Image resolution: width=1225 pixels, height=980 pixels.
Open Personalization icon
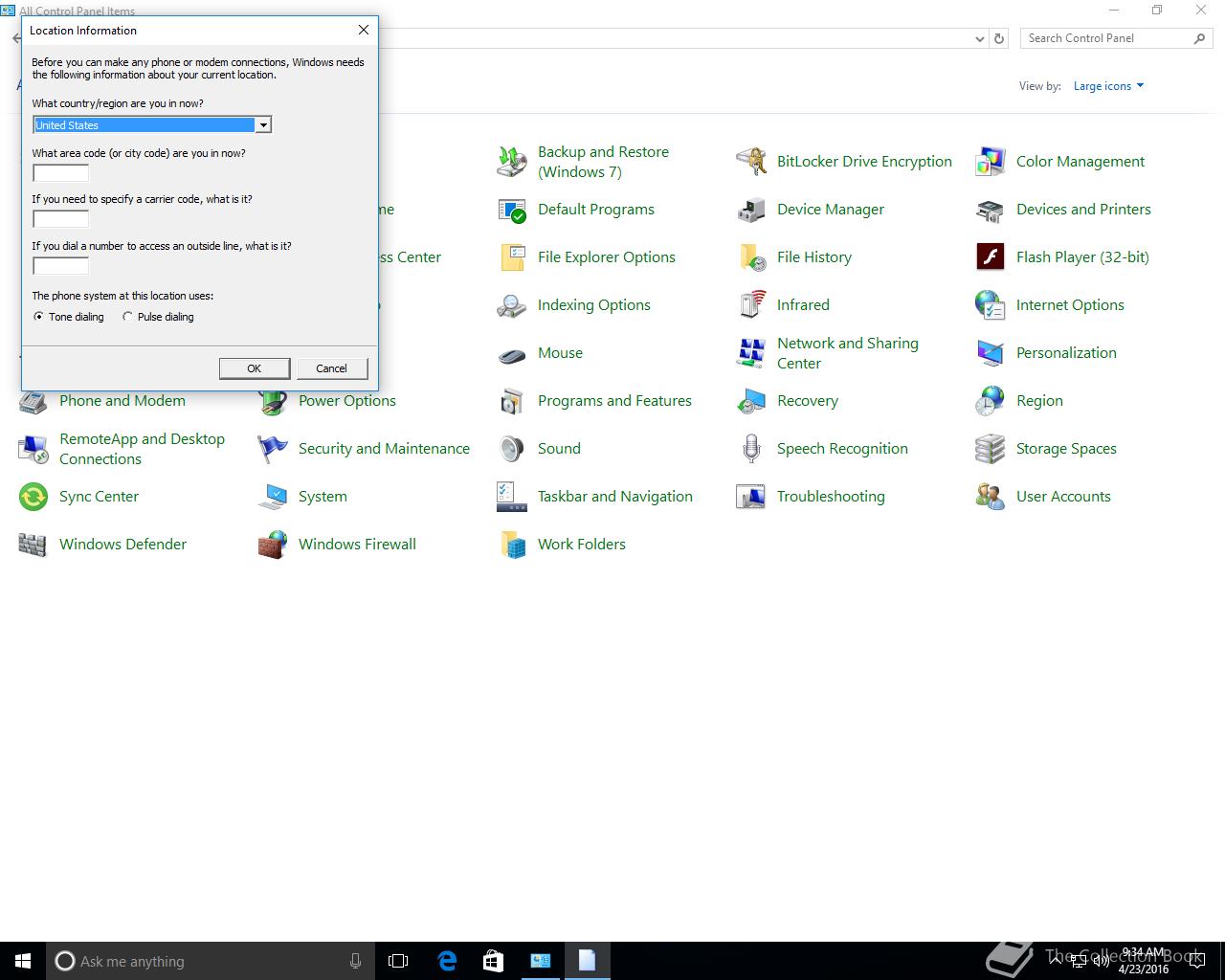(x=991, y=353)
